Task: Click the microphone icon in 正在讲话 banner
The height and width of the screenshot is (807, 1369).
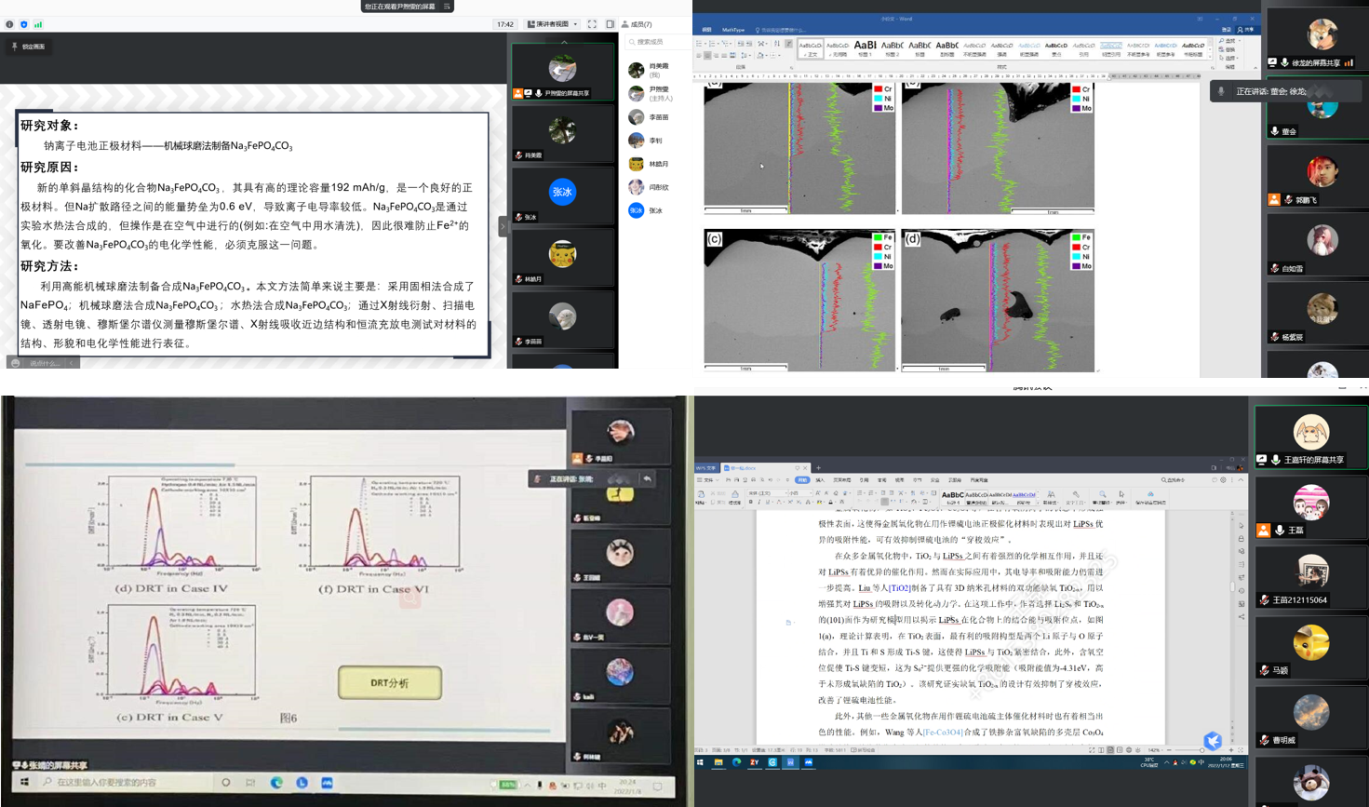Action: pyautogui.click(x=1221, y=91)
